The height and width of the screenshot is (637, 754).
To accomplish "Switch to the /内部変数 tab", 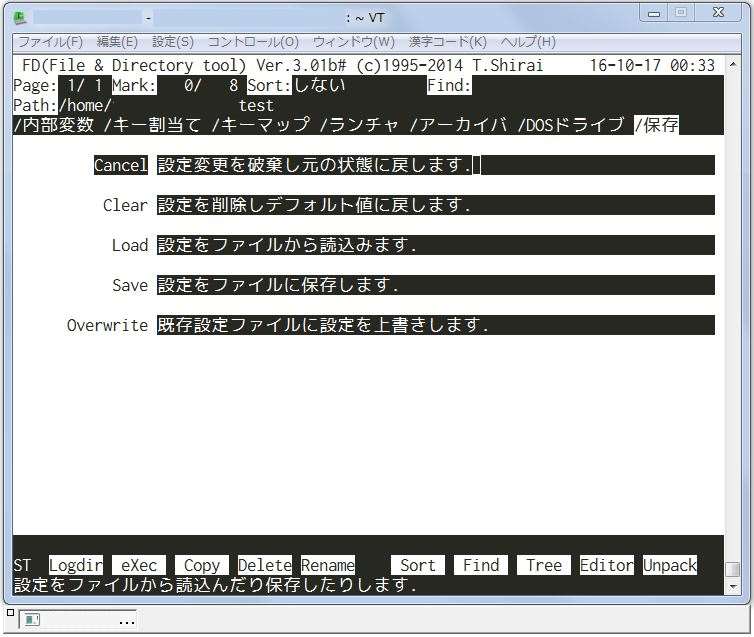I will [x=53, y=125].
